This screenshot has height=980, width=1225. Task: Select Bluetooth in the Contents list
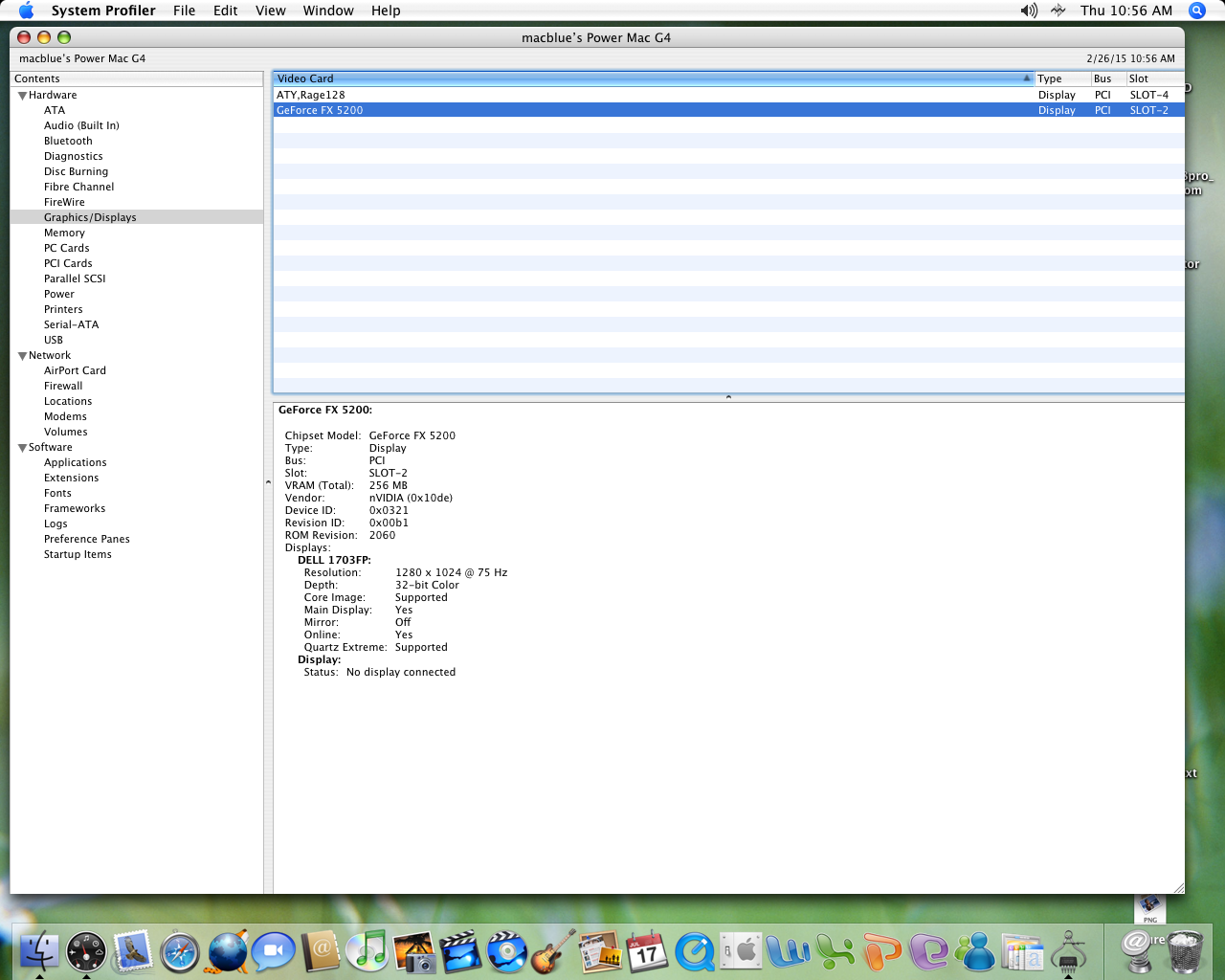[x=68, y=141]
